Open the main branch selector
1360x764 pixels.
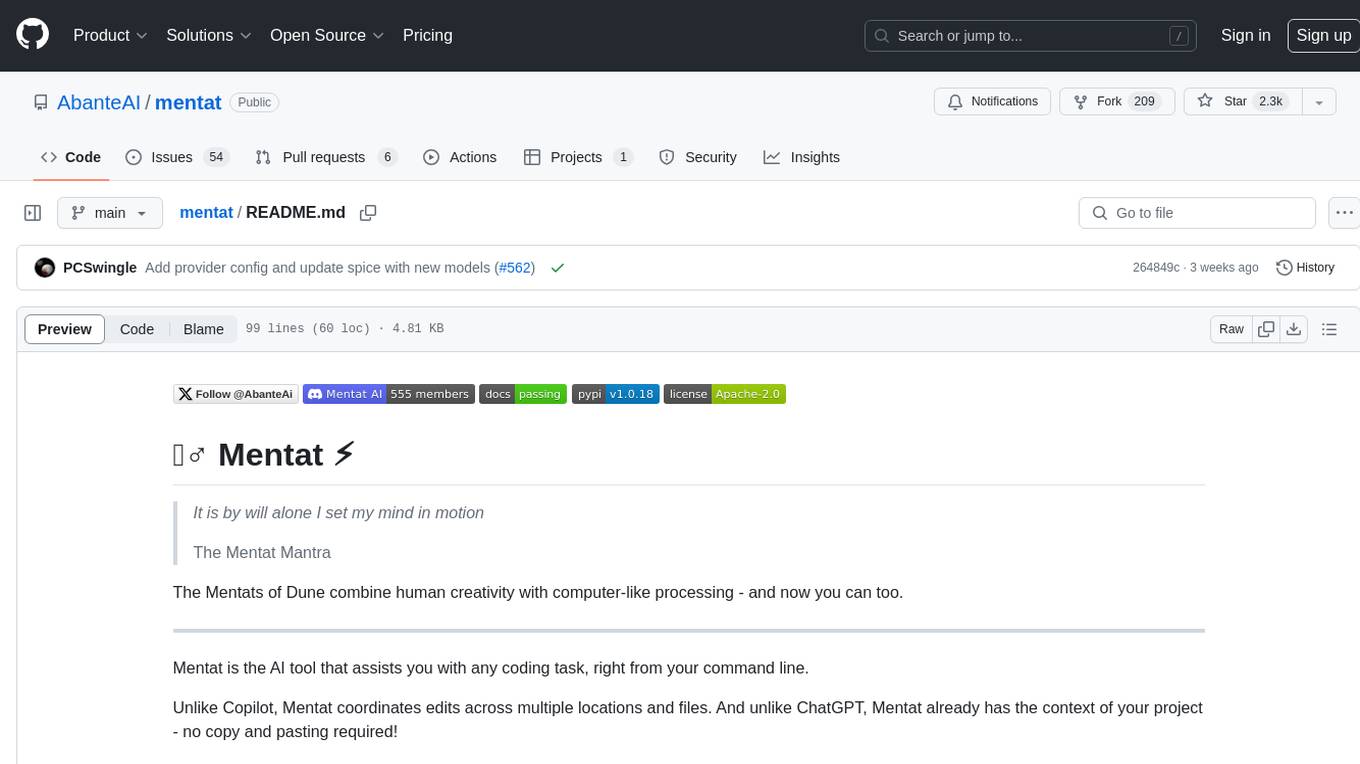[x=110, y=213]
